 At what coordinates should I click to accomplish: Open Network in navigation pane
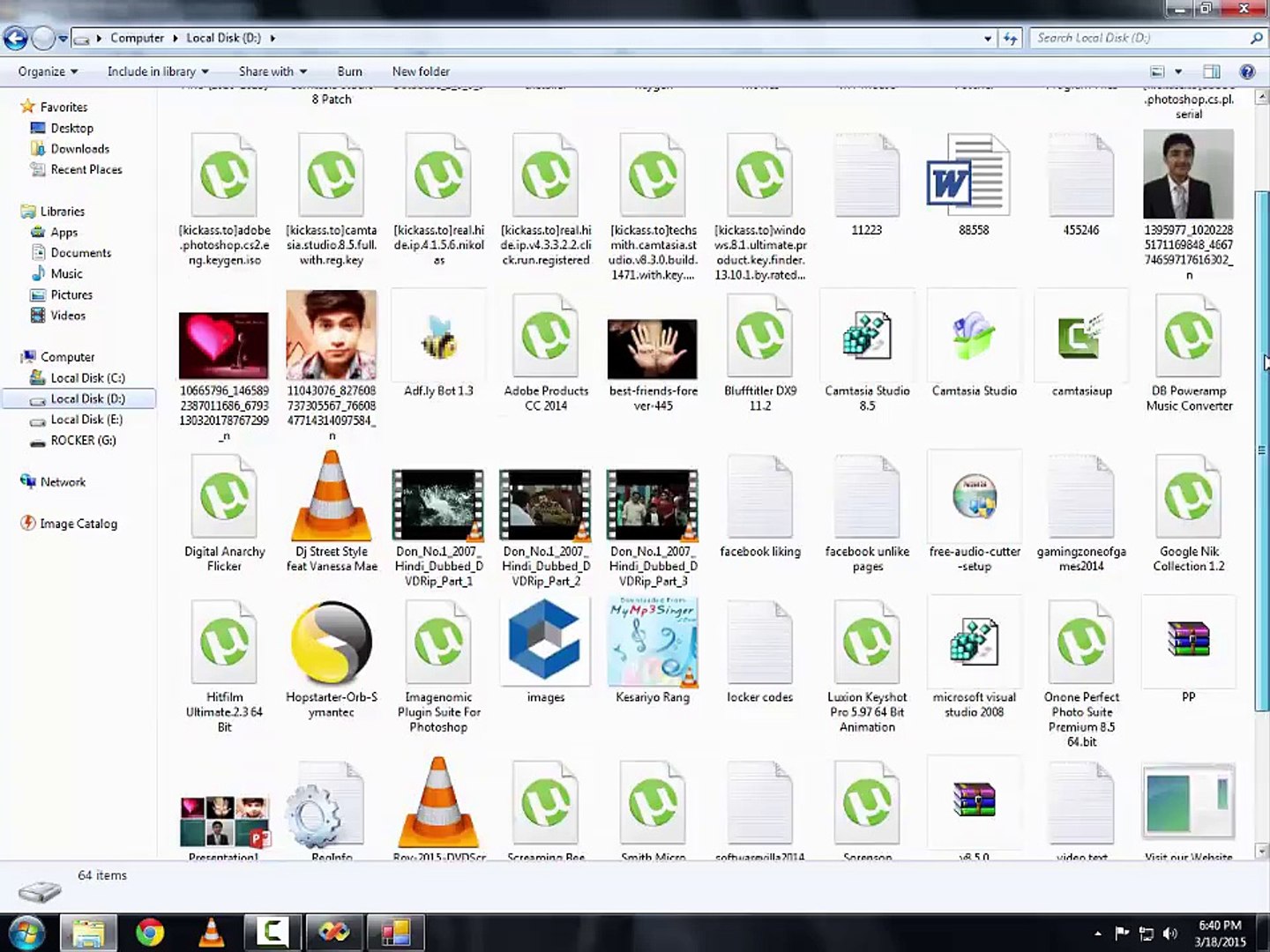[63, 482]
